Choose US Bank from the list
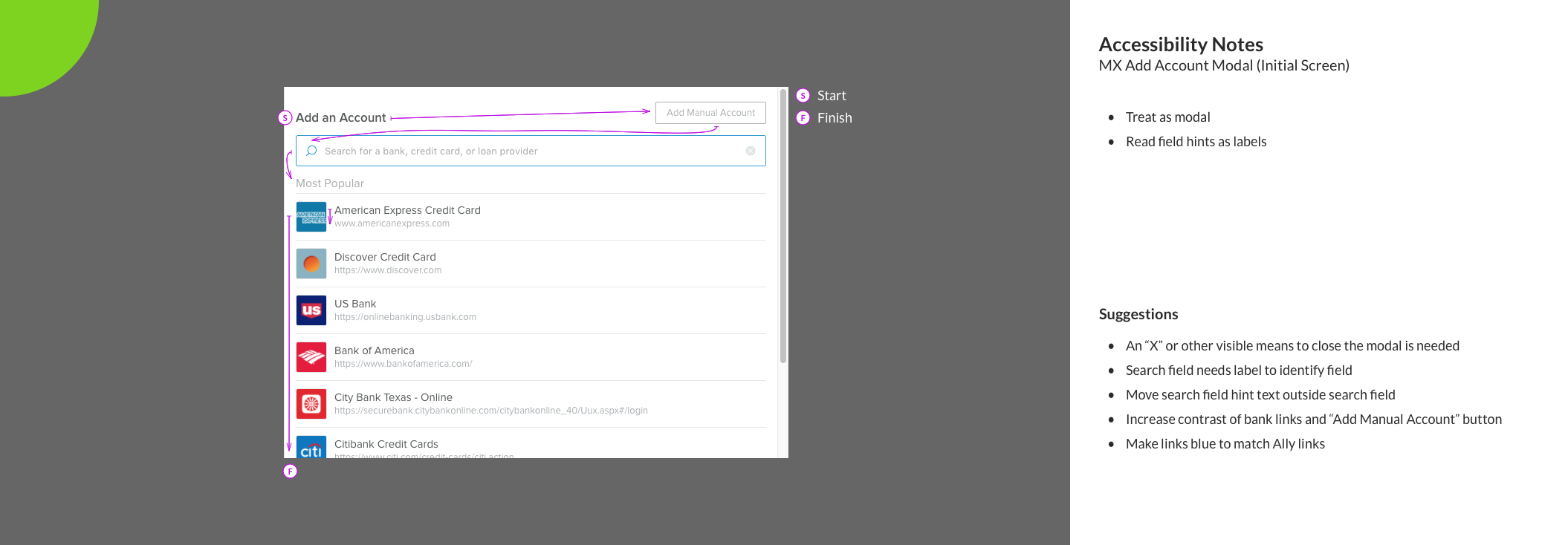 (x=355, y=304)
